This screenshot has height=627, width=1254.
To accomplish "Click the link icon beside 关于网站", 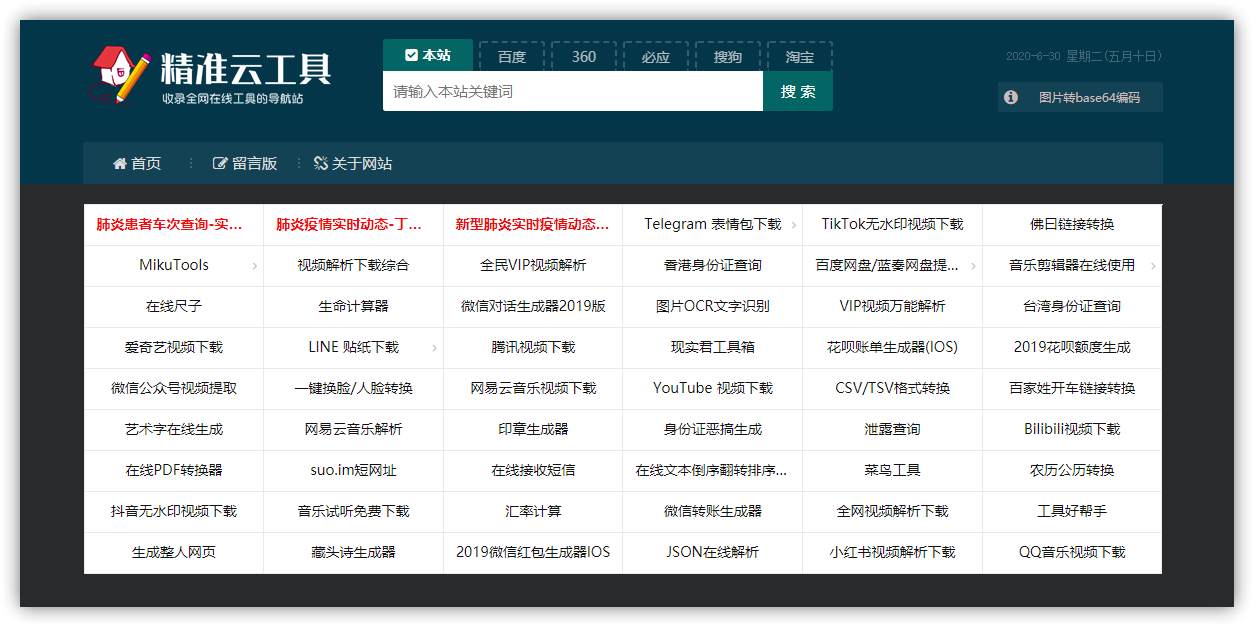I will (x=321, y=164).
